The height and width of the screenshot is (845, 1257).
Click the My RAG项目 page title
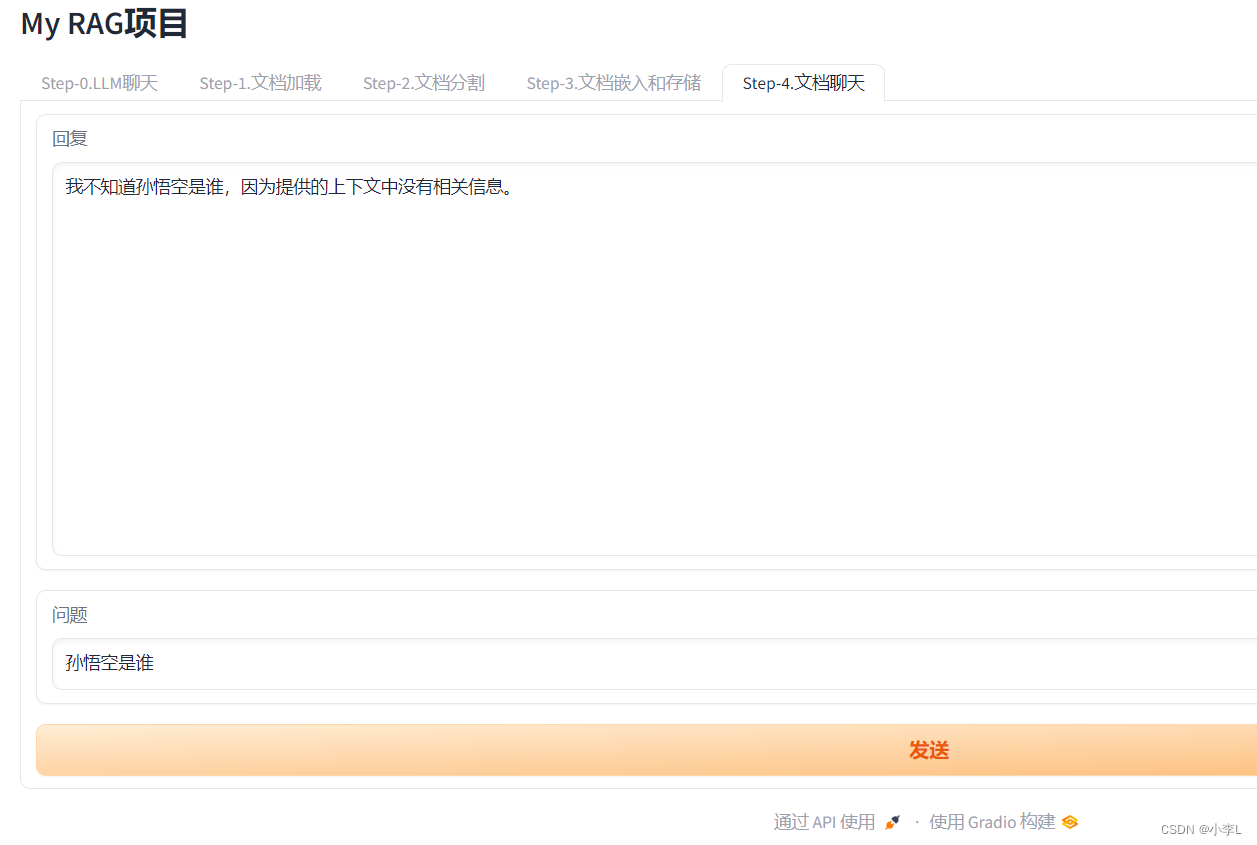[104, 23]
